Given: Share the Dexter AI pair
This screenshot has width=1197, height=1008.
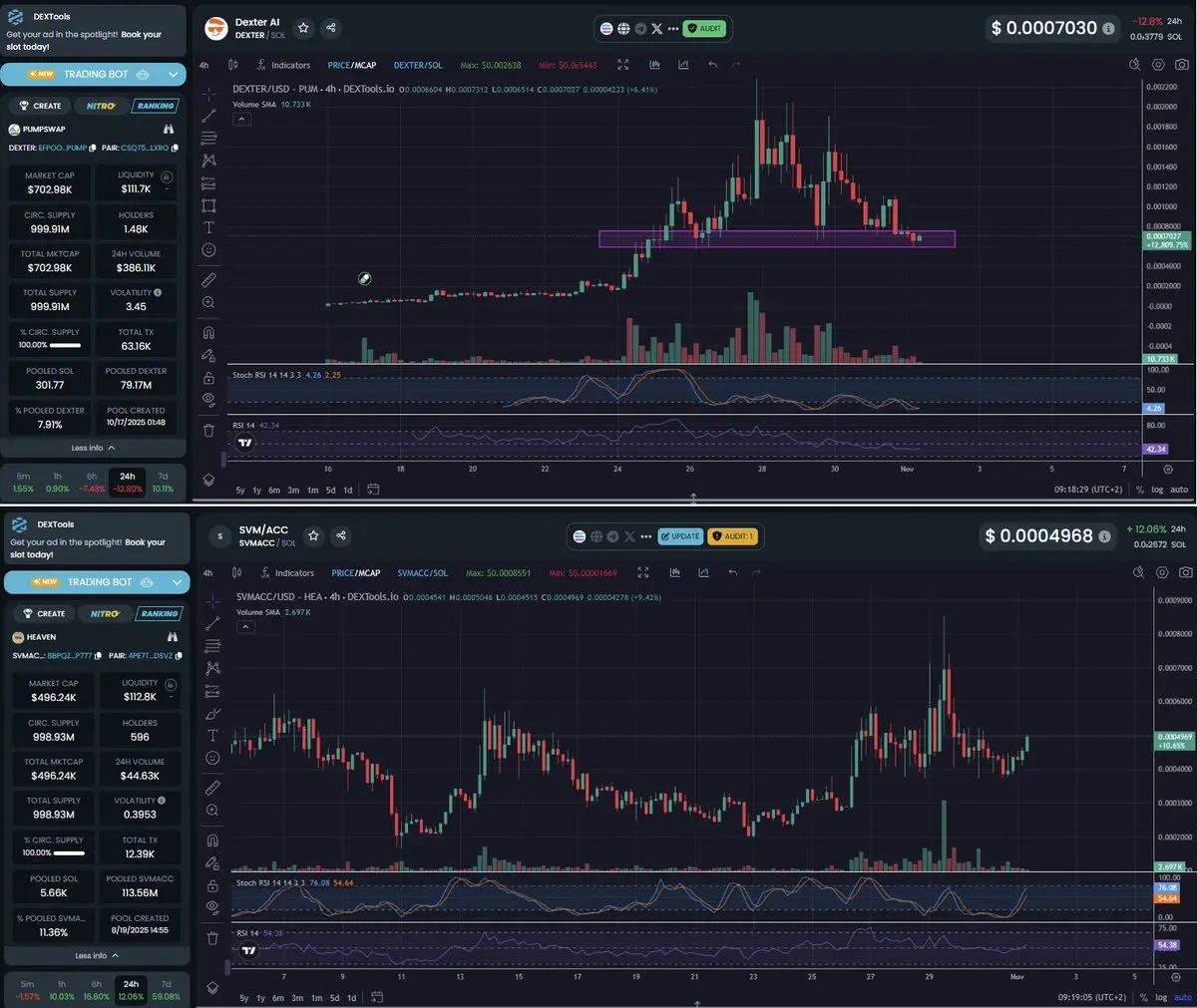Looking at the screenshot, I should [x=331, y=28].
